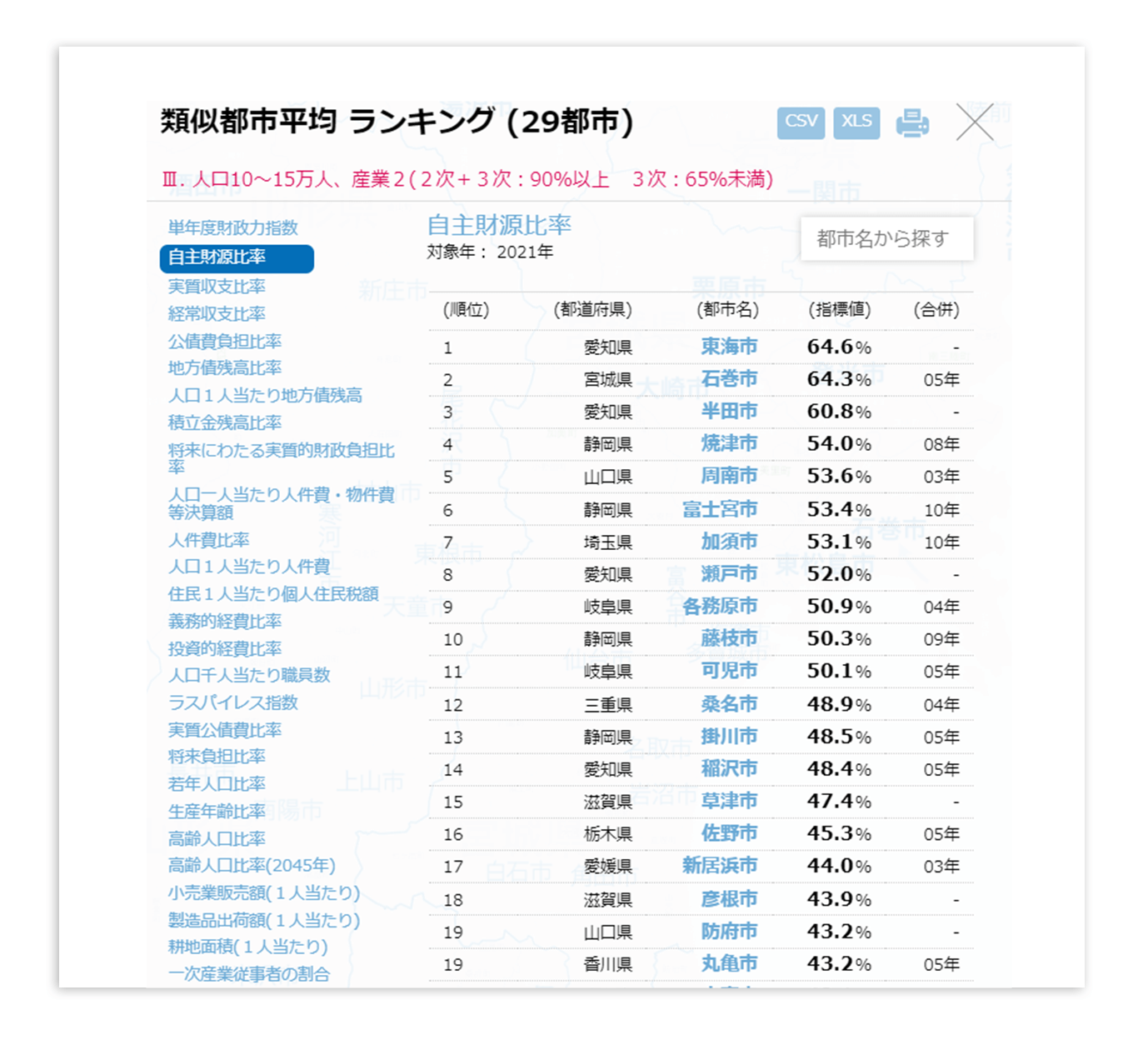1148x1055 pixels.
Task: Open city link 佐野市
Action: (729, 834)
